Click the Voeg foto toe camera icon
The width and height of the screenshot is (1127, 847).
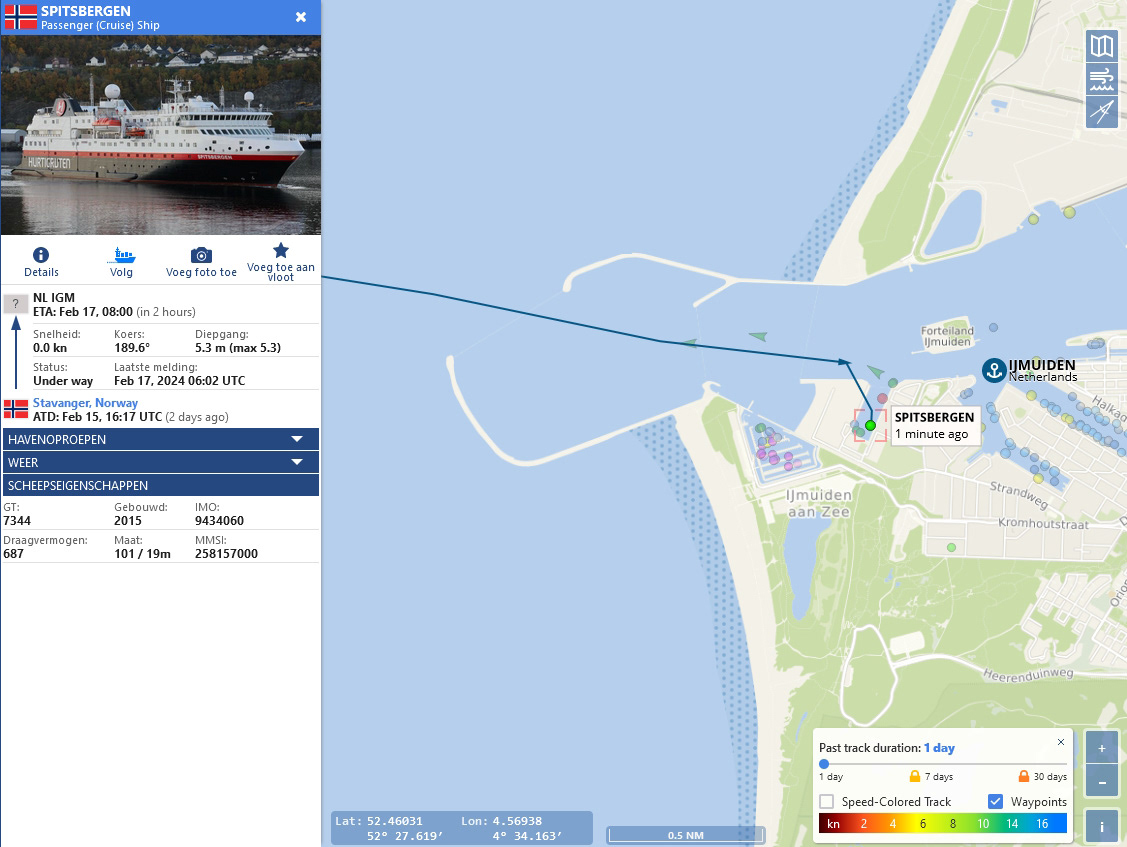pos(201,255)
